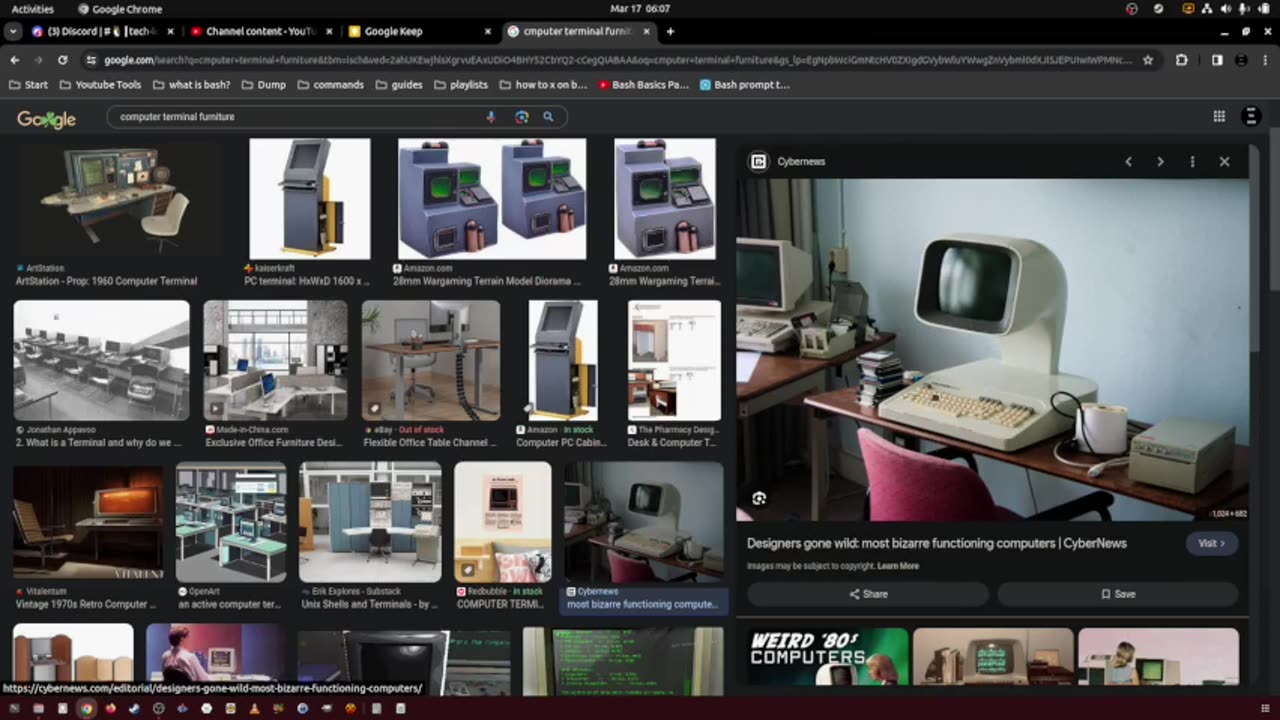Show previous image in preview panel
This screenshot has width=1280, height=720.
(1128, 161)
